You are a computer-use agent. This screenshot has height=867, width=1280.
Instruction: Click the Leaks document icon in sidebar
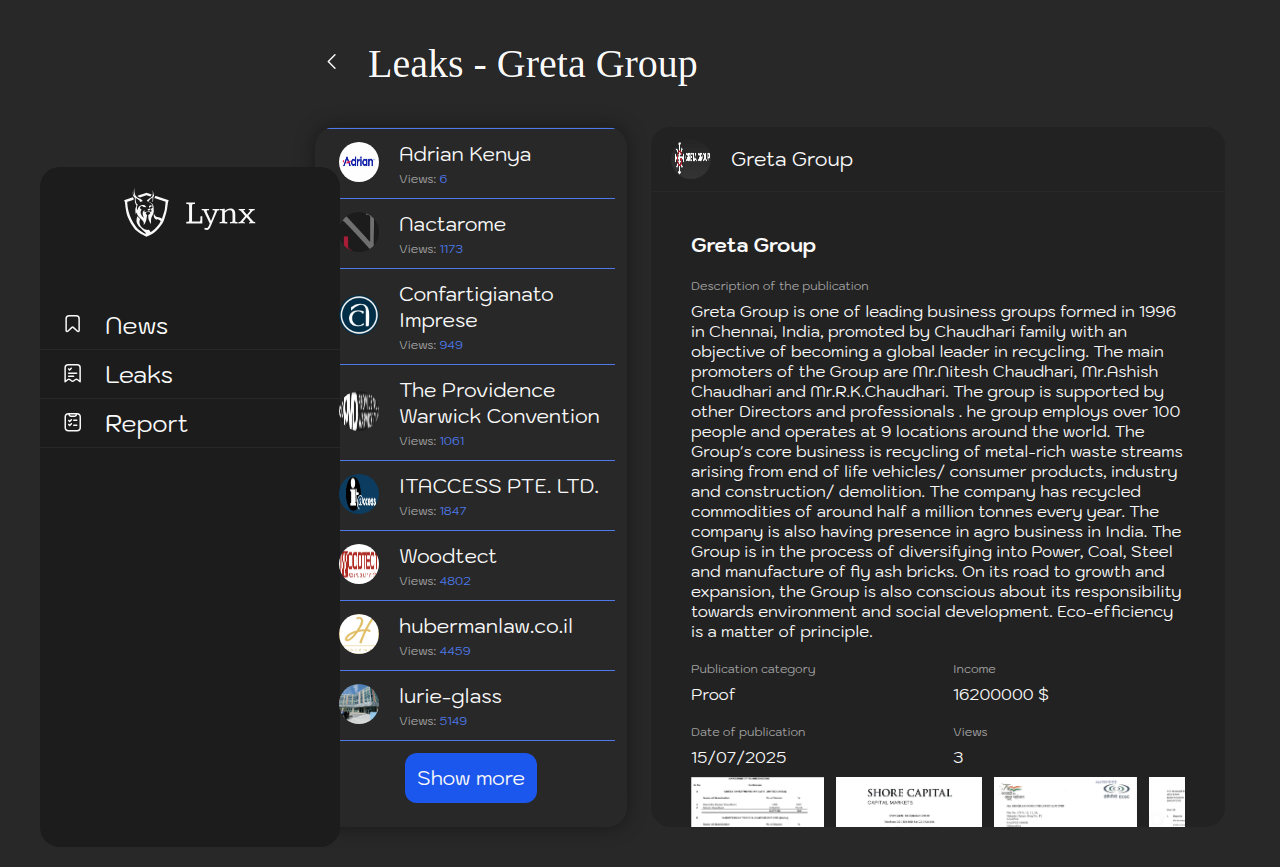point(72,374)
